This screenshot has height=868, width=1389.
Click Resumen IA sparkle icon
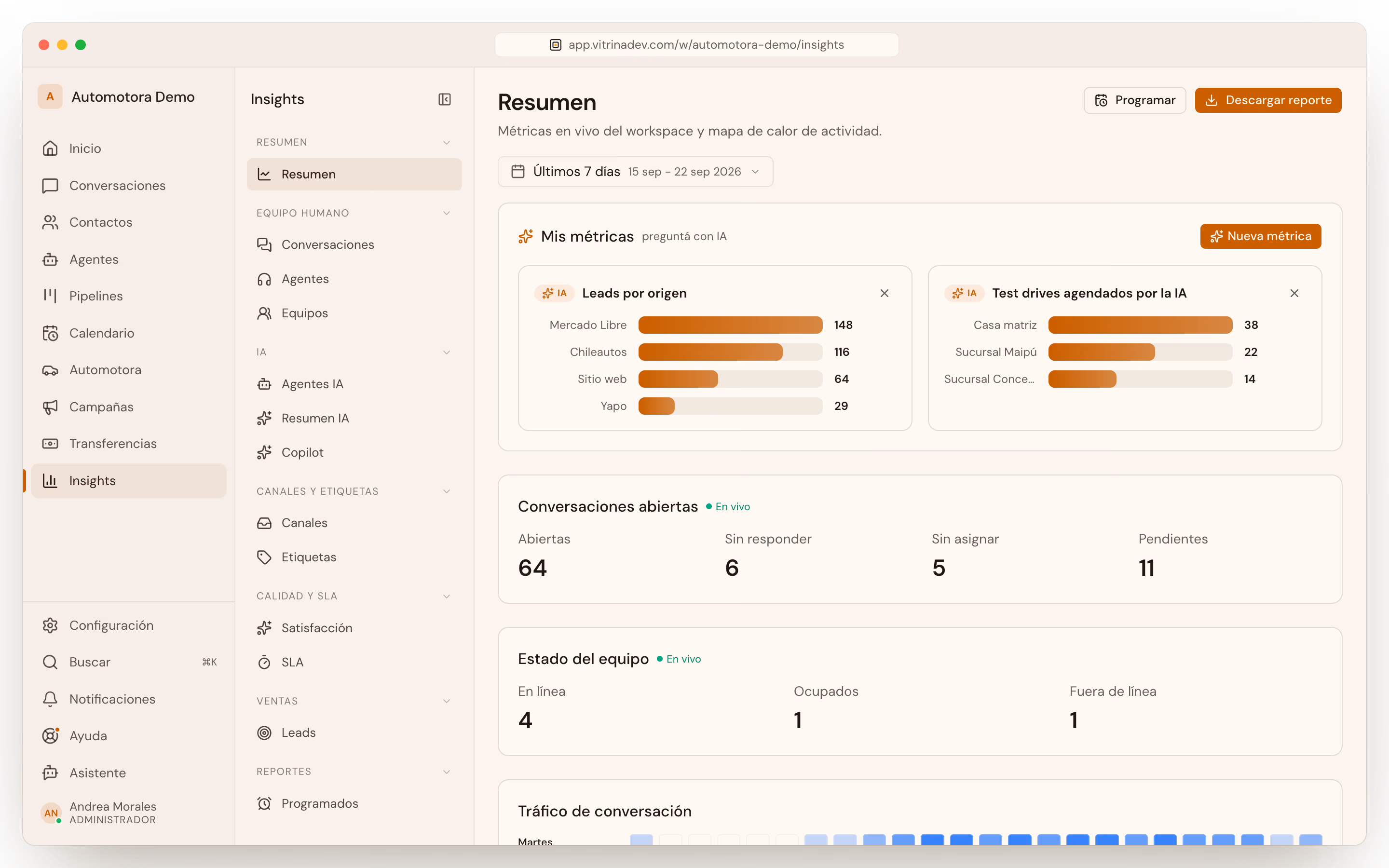tap(264, 419)
